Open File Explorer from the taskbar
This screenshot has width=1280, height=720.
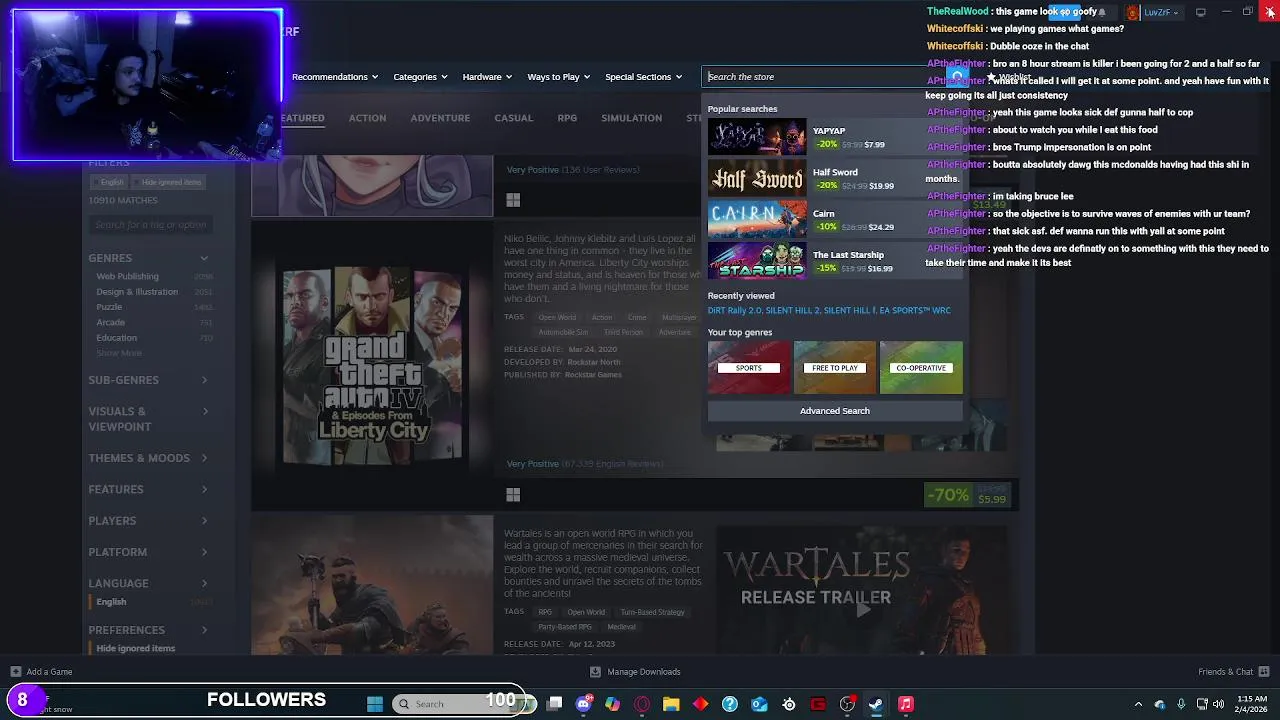pyautogui.click(x=671, y=704)
